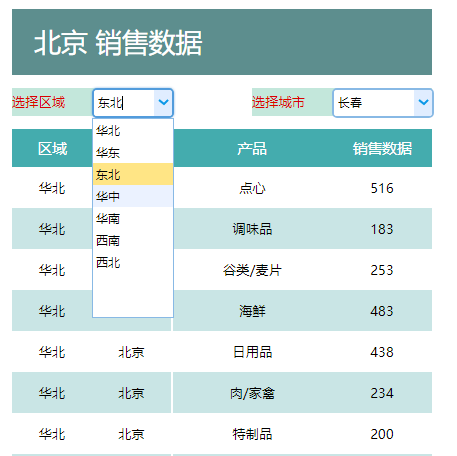Select the 点心 product cell

(x=252, y=188)
